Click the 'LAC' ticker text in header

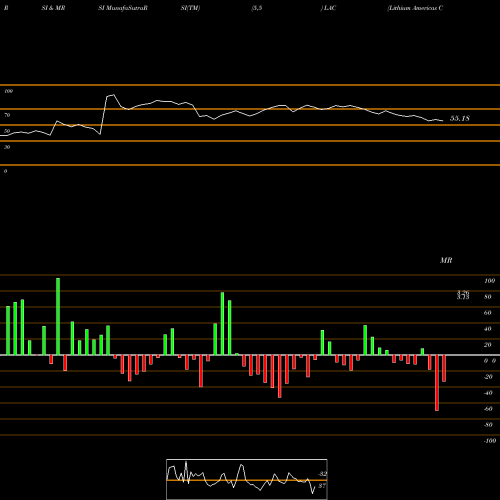click(330, 8)
